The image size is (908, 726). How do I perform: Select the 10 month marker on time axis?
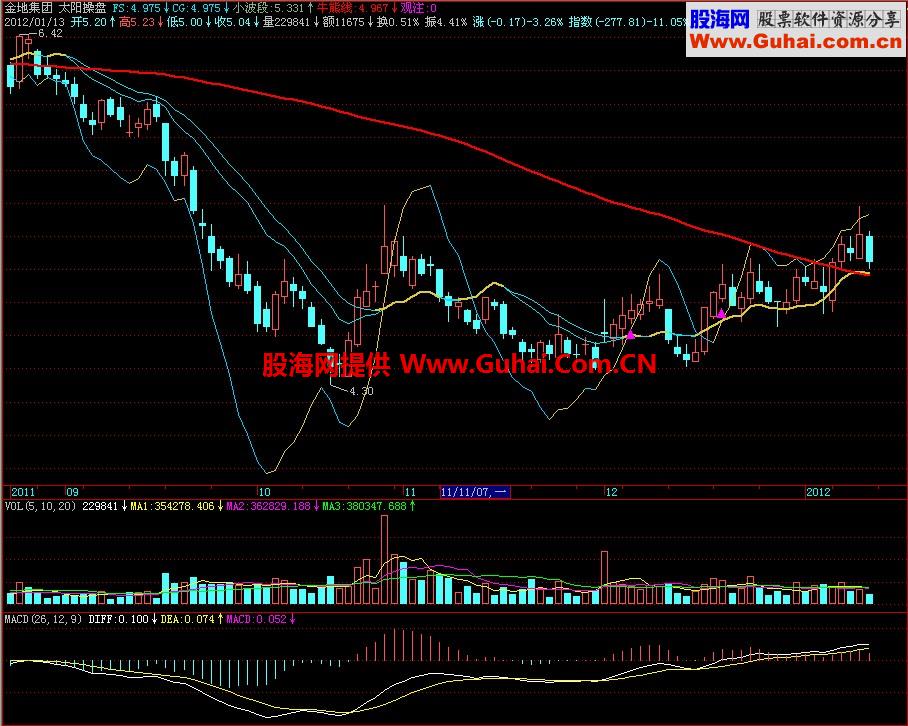[x=264, y=492]
